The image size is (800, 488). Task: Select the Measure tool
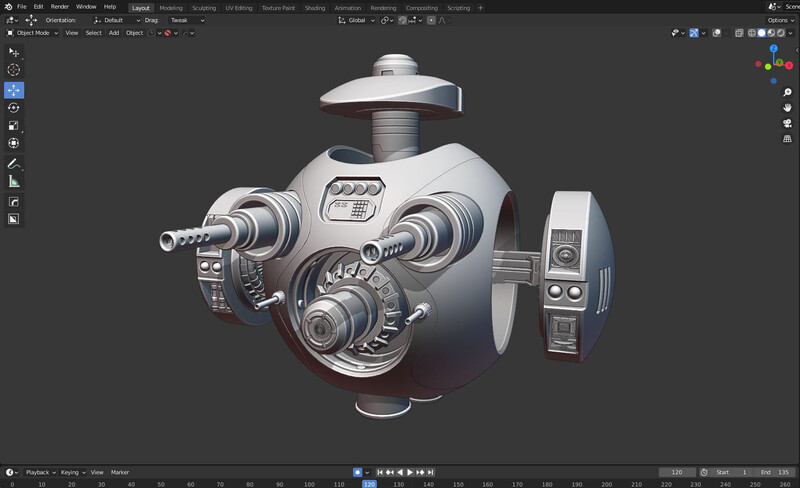point(14,182)
